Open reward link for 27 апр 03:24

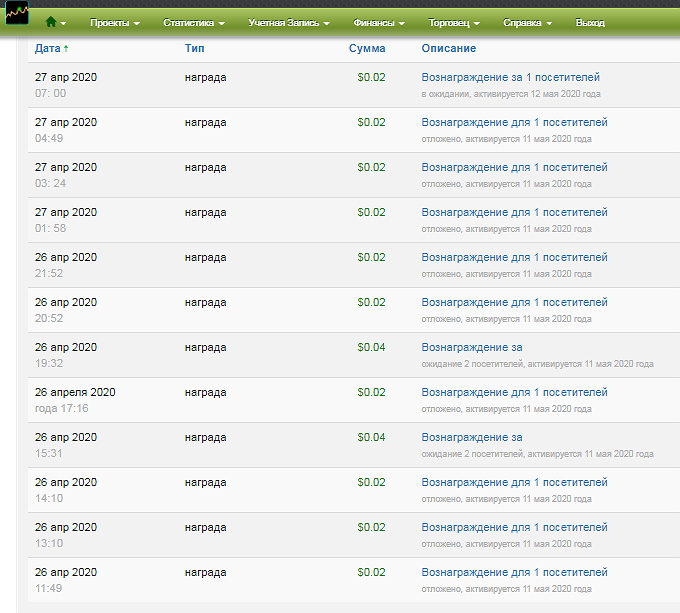pos(514,167)
